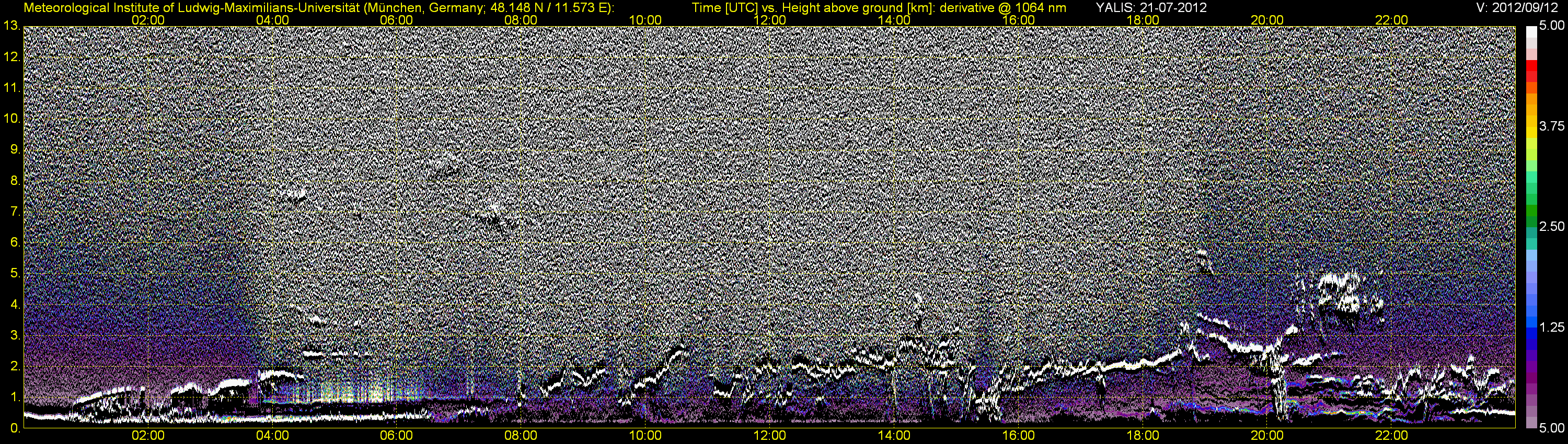Click the 0 km height axis label
The image size is (1568, 444).
pos(15,428)
